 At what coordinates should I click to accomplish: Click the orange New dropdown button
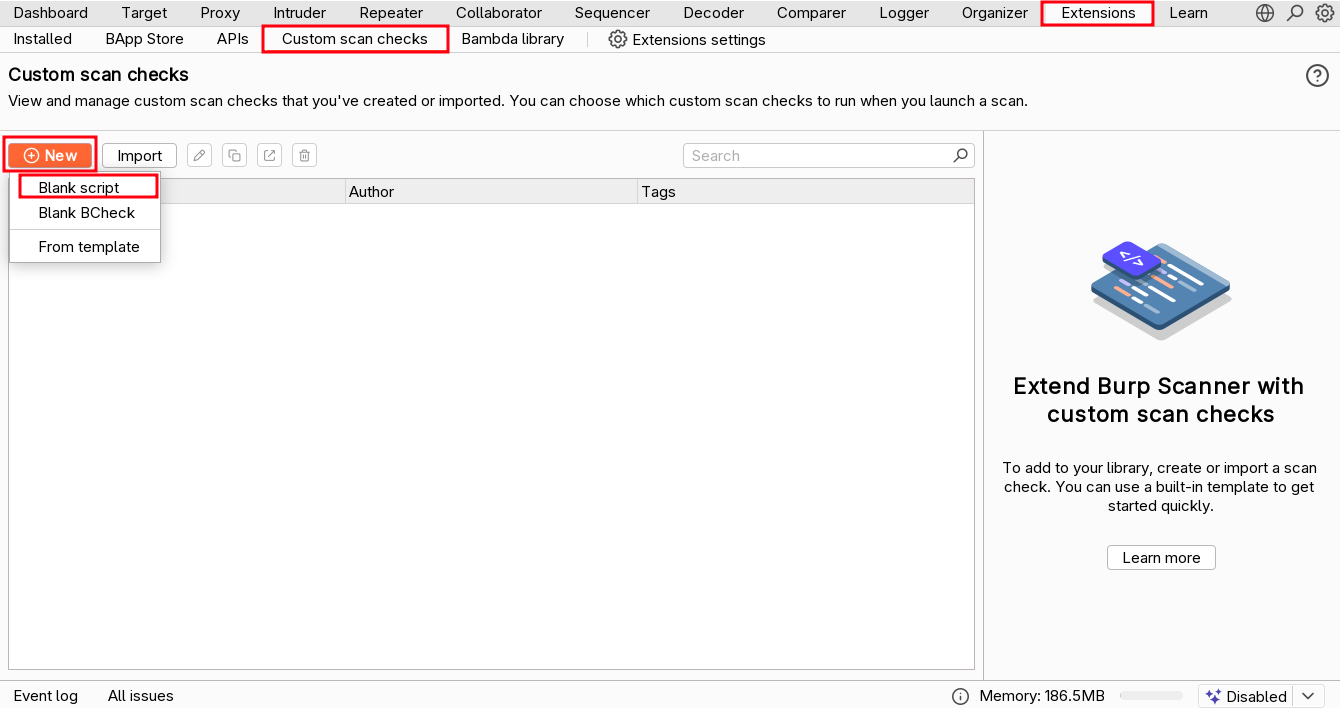coord(50,155)
